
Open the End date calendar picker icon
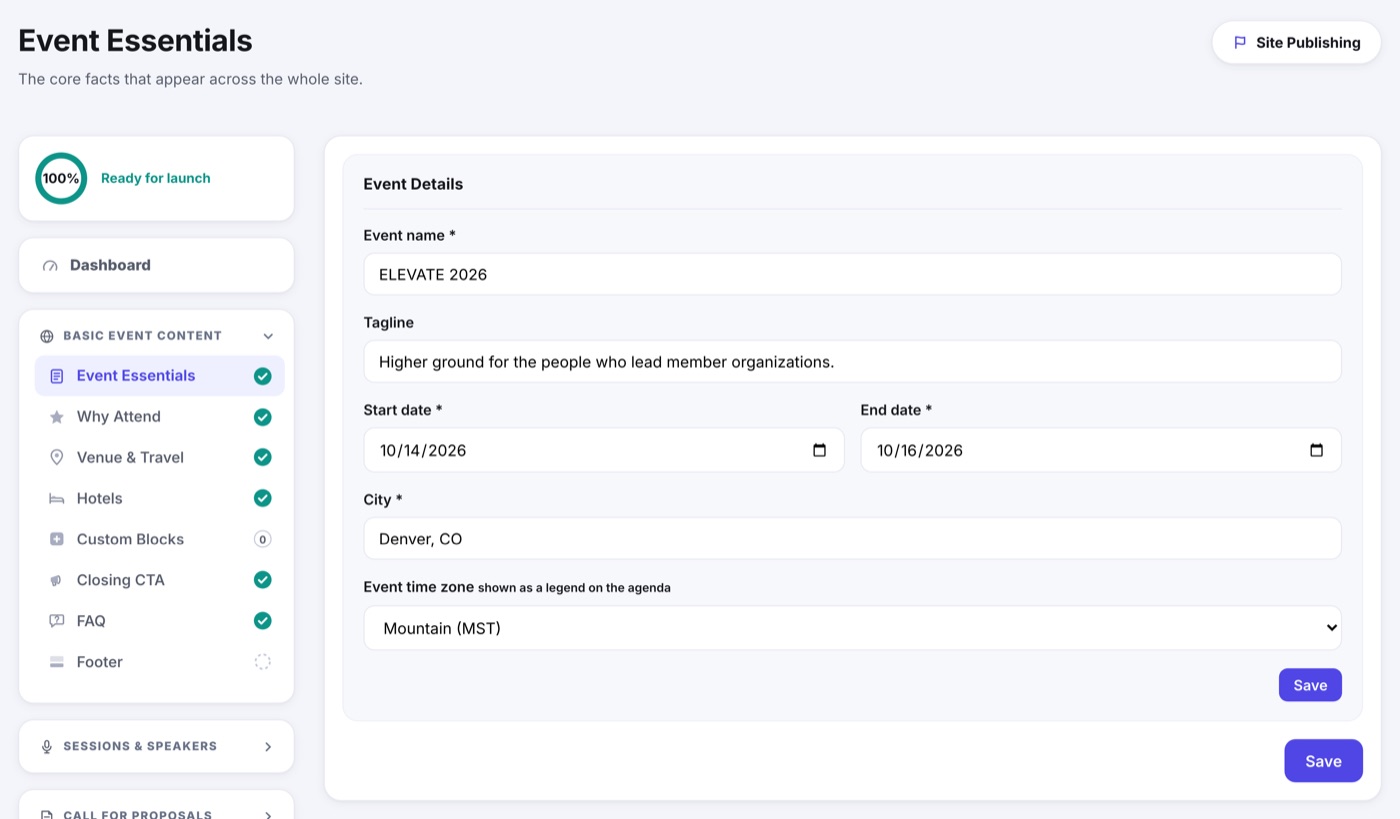click(1317, 450)
